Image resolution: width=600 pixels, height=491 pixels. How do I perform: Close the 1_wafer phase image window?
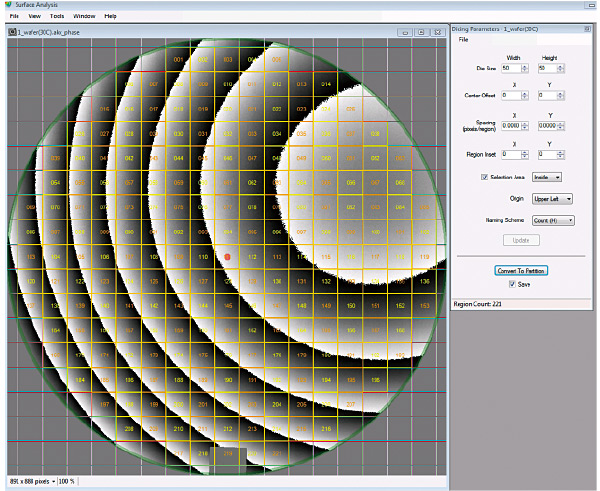click(437, 33)
